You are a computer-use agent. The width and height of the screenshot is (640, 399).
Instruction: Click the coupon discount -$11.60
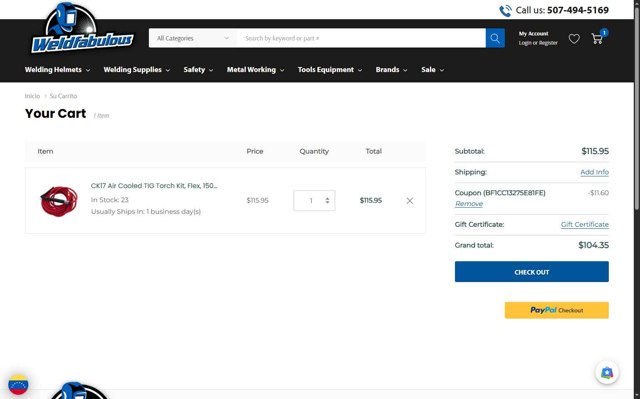[x=598, y=193]
